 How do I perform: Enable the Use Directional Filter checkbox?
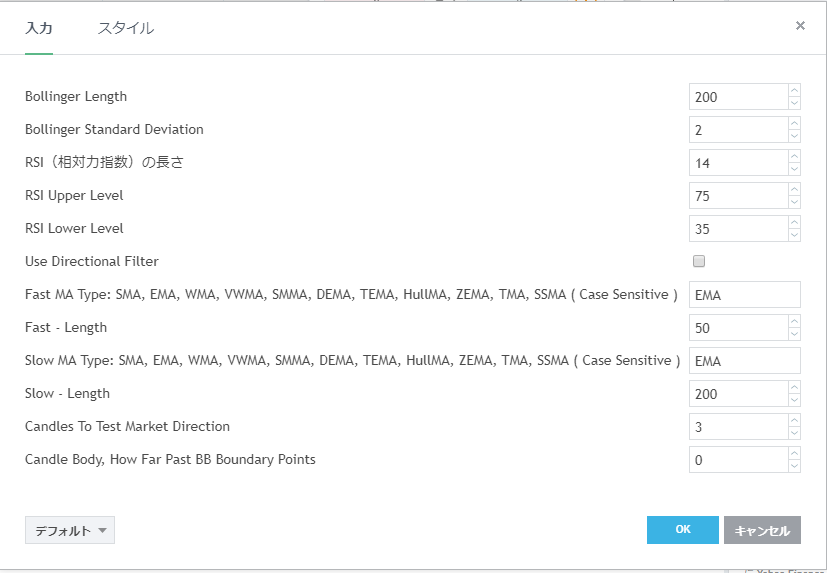click(699, 261)
